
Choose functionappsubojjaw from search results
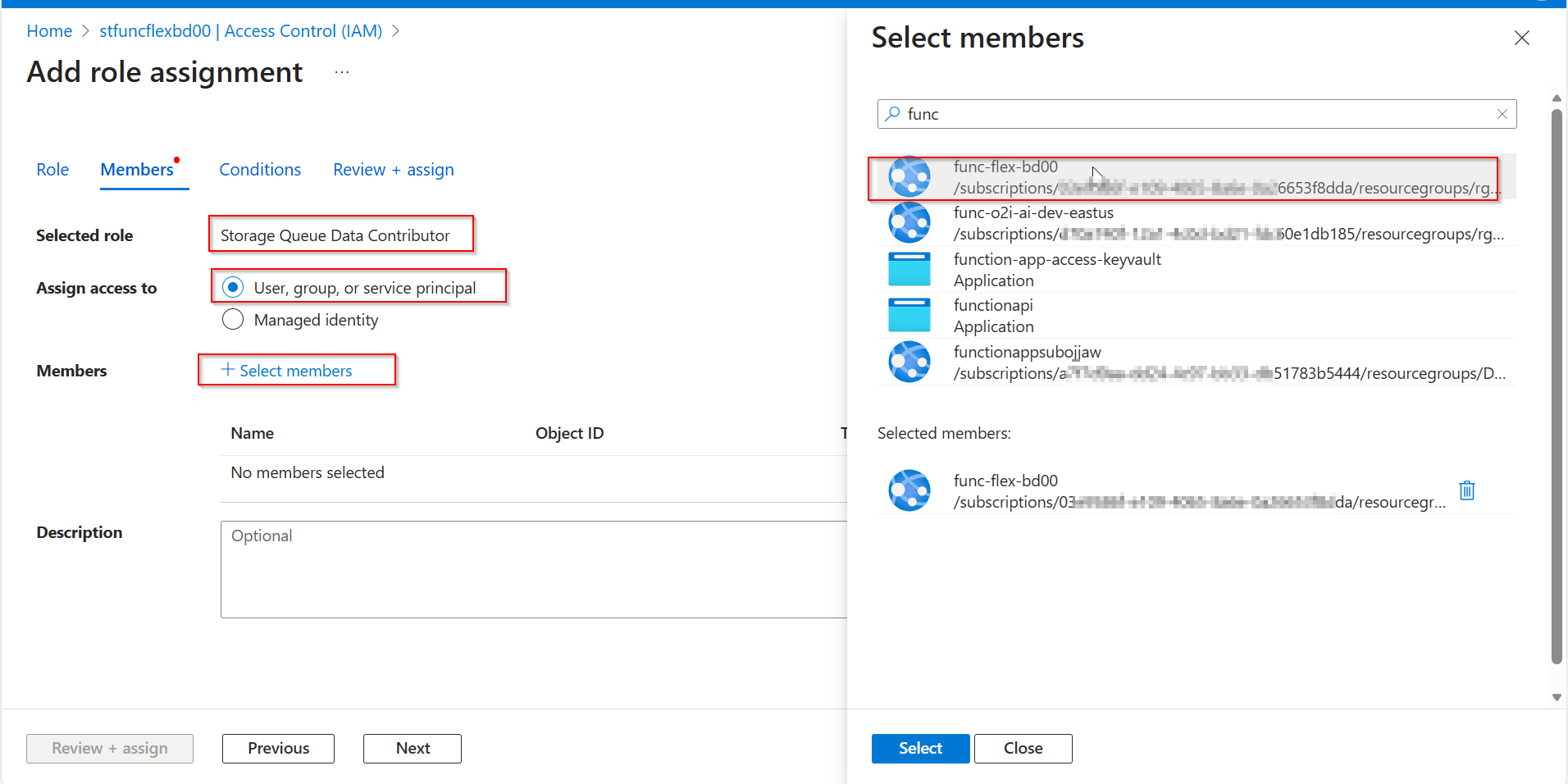pyautogui.click(x=1197, y=362)
